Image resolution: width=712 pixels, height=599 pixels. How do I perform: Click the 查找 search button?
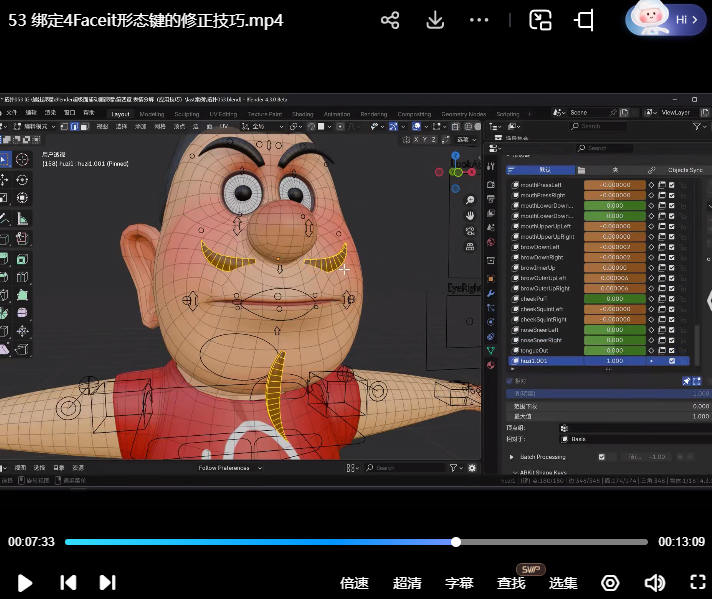coord(511,583)
